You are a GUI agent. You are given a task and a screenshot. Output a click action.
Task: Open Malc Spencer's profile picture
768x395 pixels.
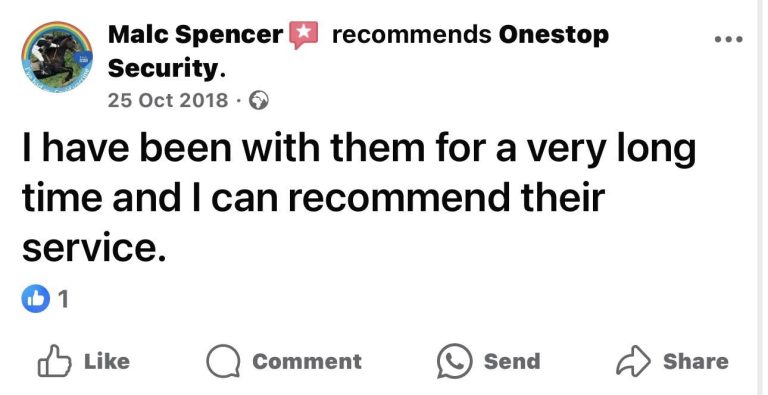(57, 56)
